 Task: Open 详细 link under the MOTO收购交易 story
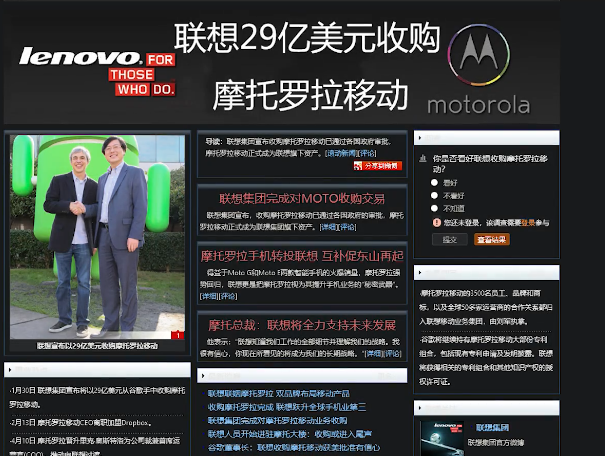tap(329, 227)
